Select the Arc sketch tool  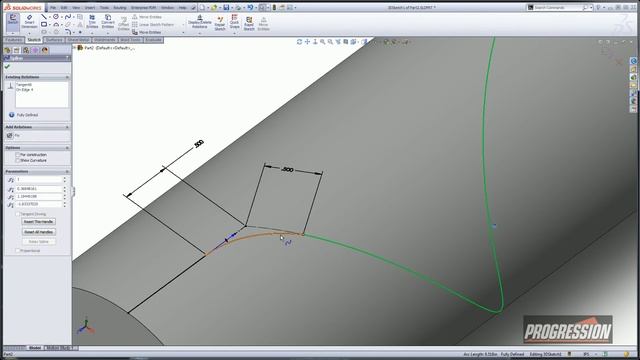56,24
